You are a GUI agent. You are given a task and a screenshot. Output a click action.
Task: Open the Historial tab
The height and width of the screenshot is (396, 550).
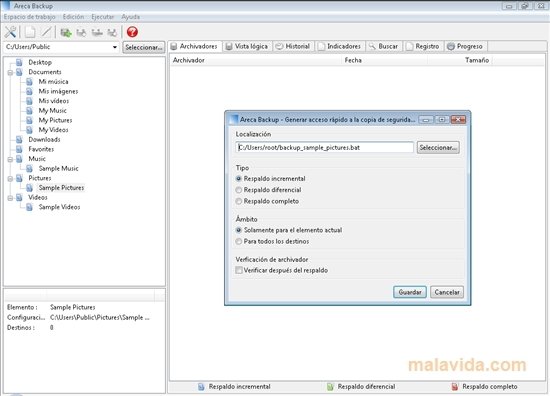coord(293,46)
